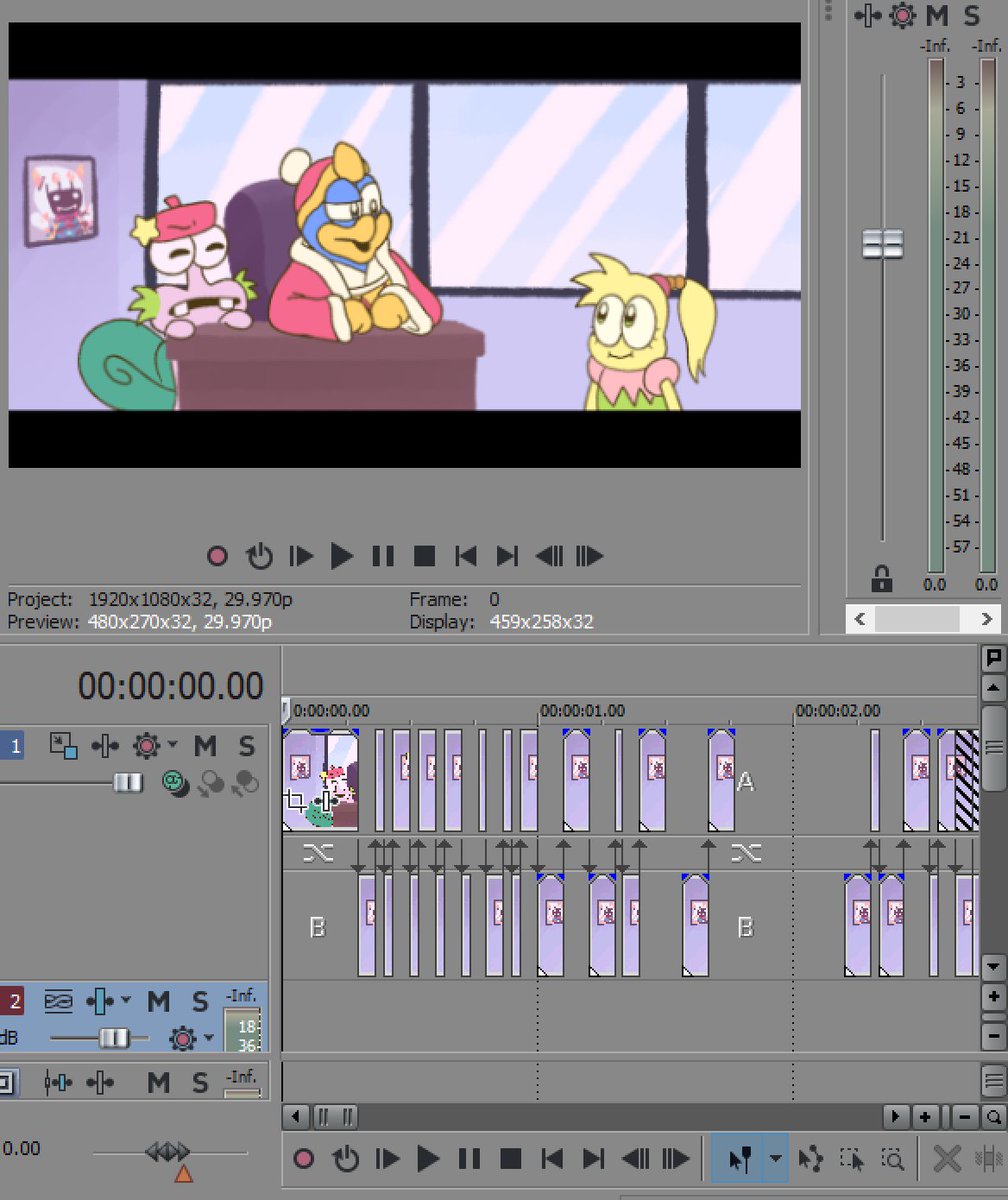Open Event Pan/Crop on the first clip

(295, 799)
